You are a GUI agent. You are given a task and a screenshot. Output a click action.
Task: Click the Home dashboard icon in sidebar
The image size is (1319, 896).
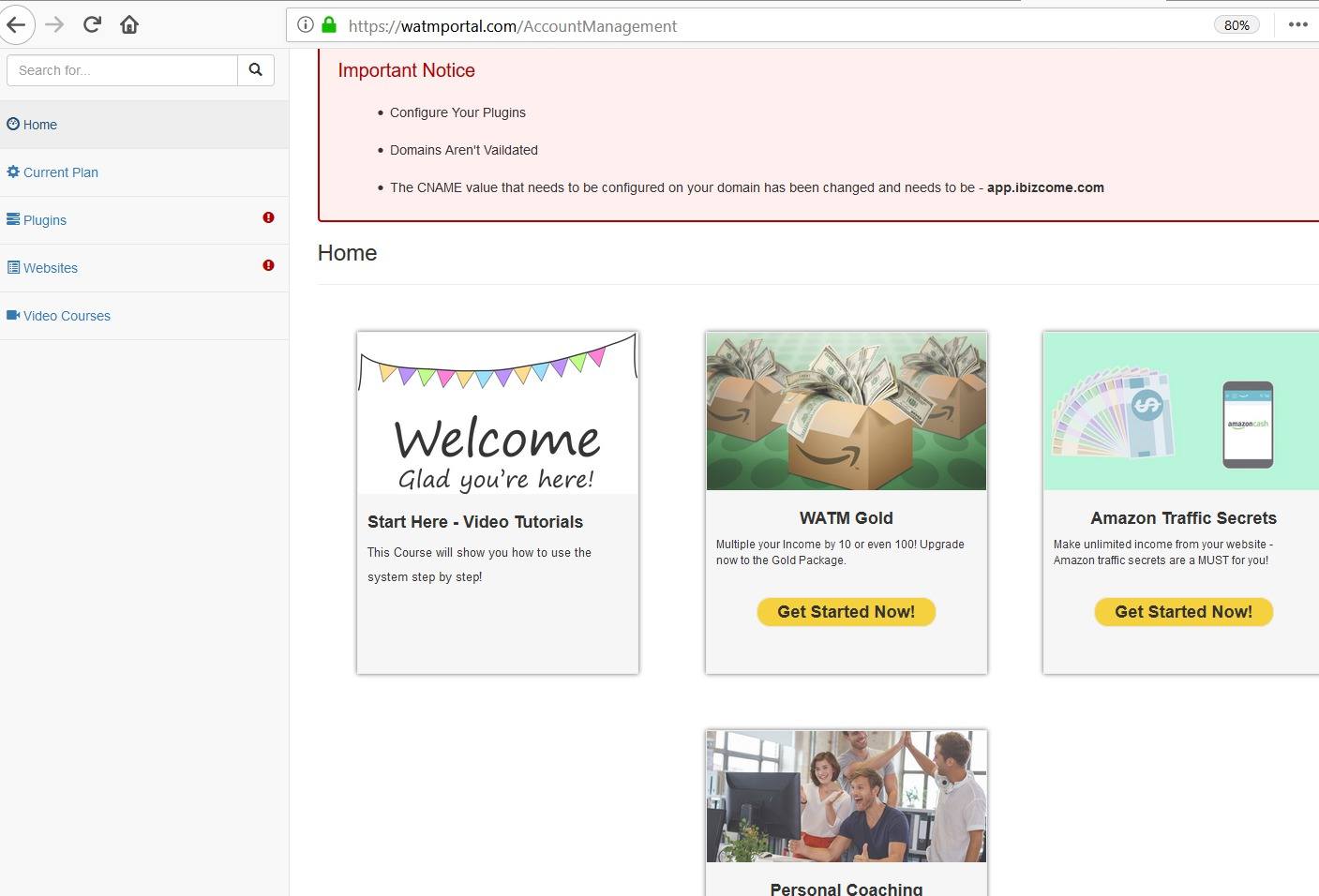pos(13,124)
